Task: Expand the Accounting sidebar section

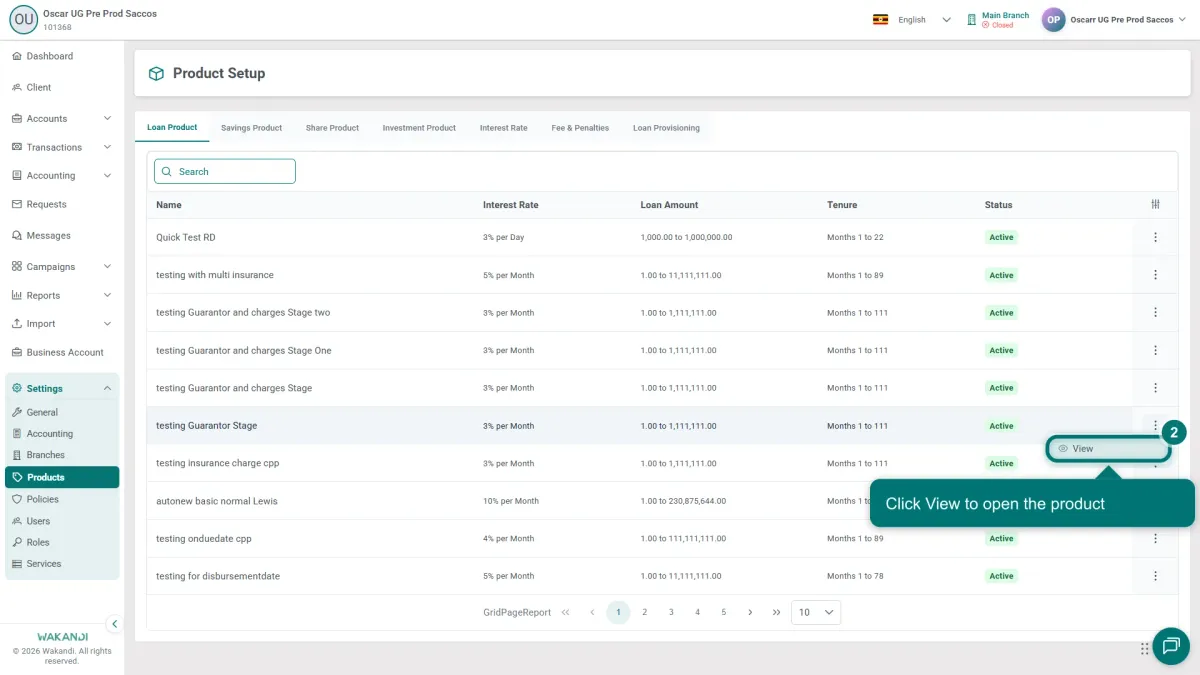Action: [x=60, y=175]
